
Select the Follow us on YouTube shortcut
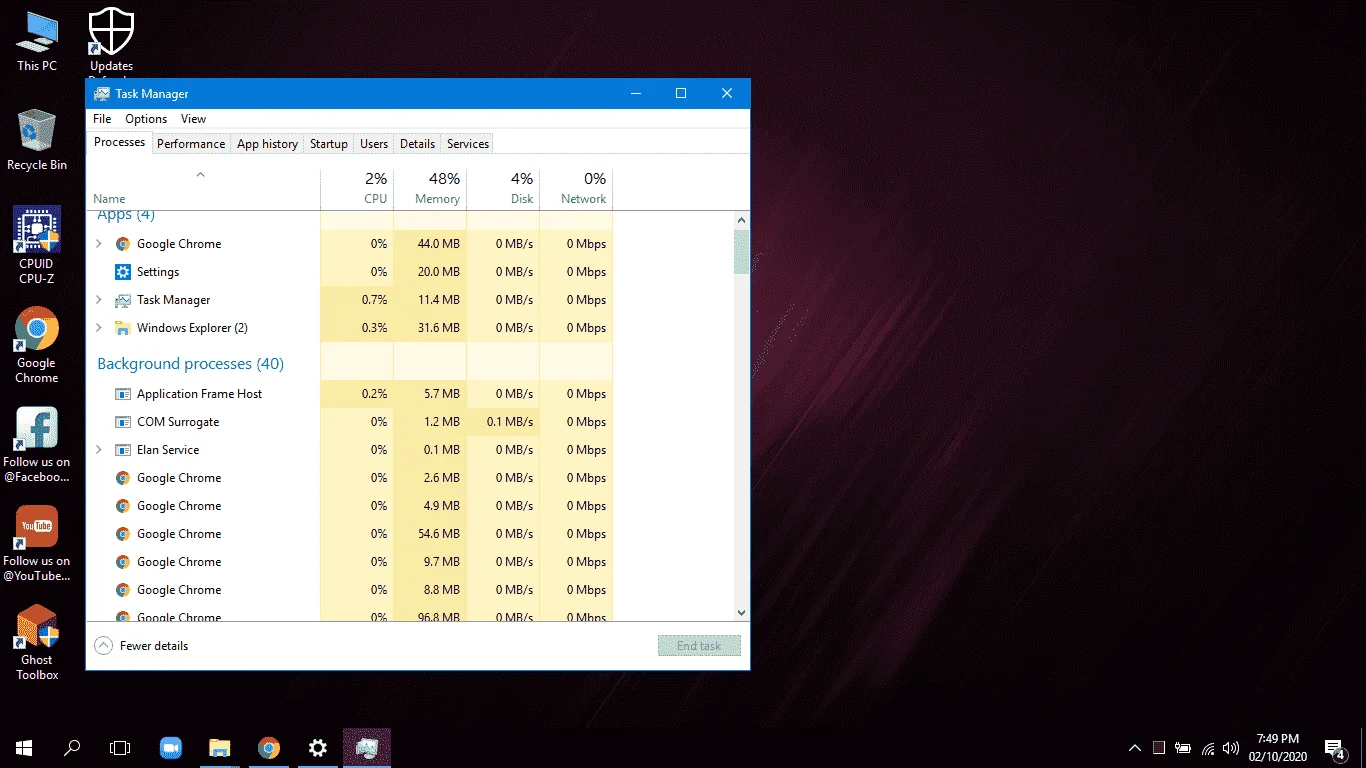point(37,544)
